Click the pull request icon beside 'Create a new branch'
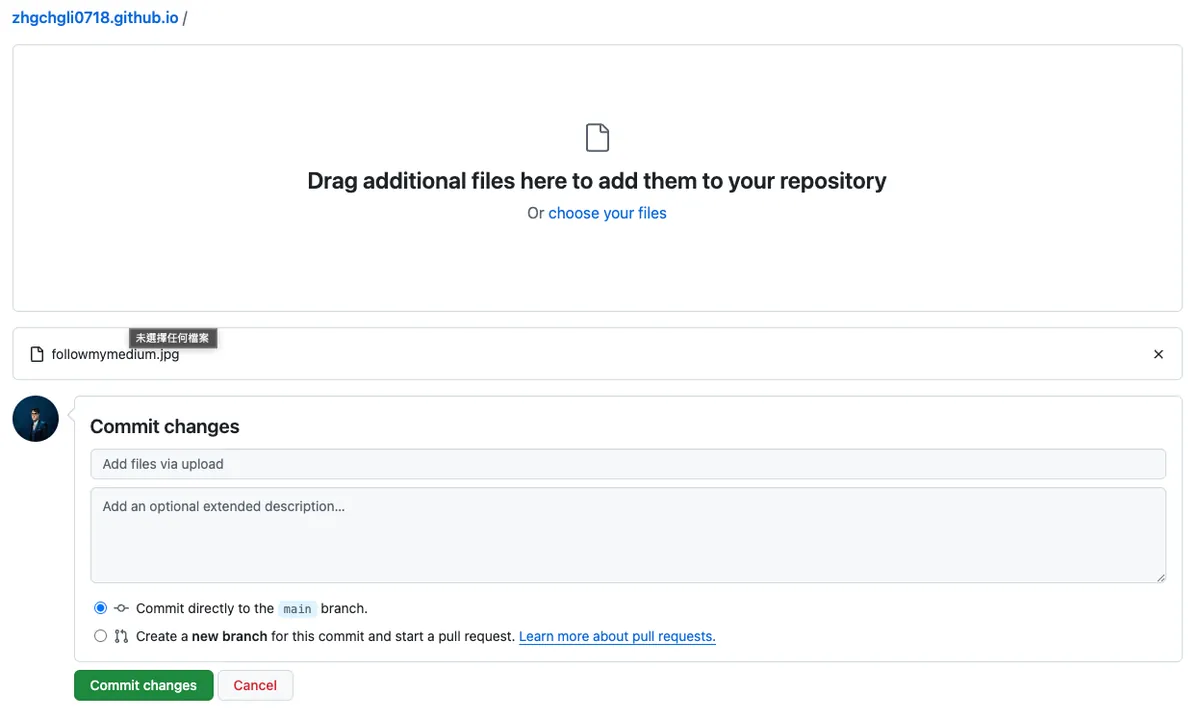 (121, 636)
